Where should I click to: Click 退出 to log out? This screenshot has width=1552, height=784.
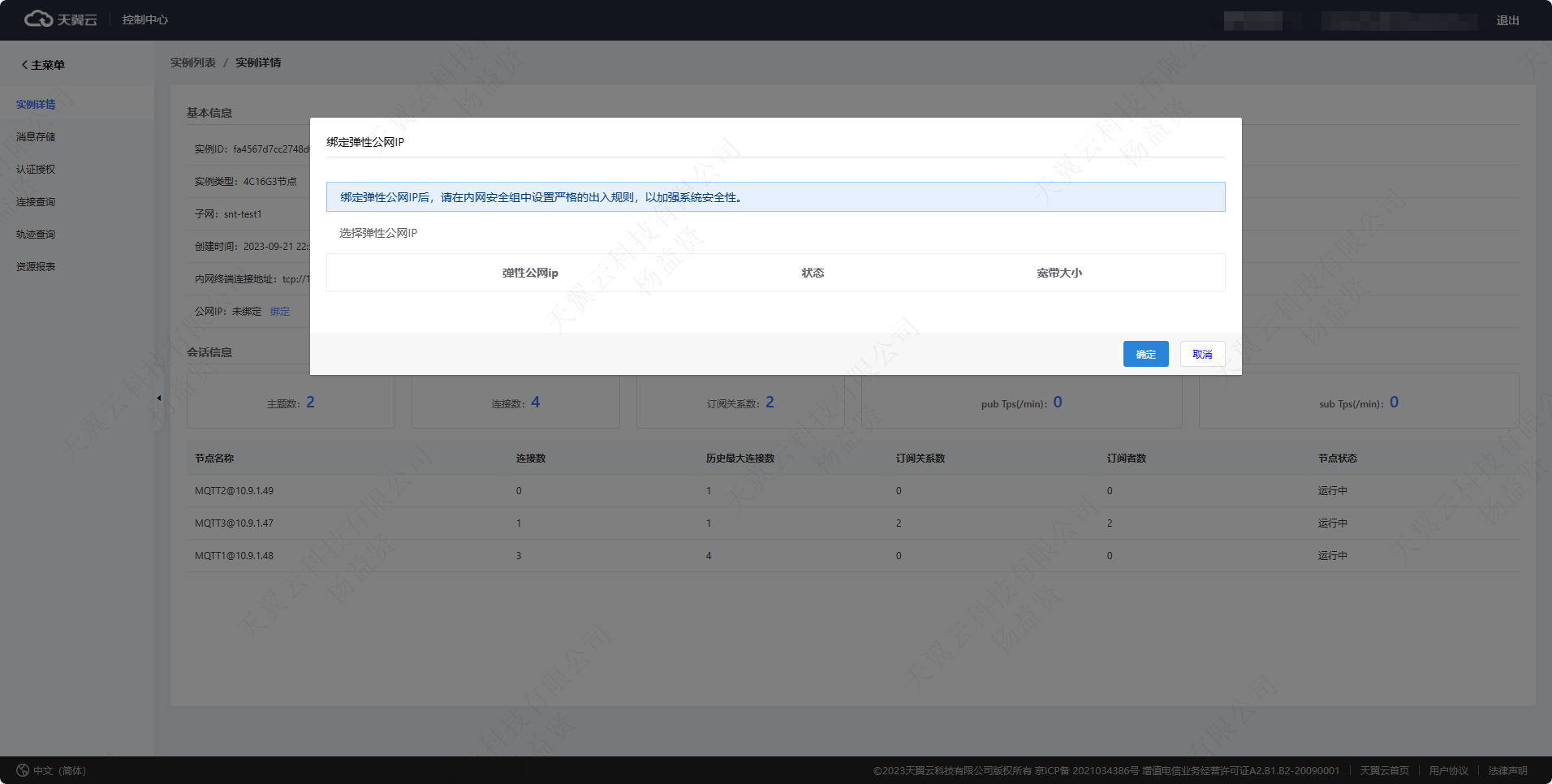(x=1507, y=20)
